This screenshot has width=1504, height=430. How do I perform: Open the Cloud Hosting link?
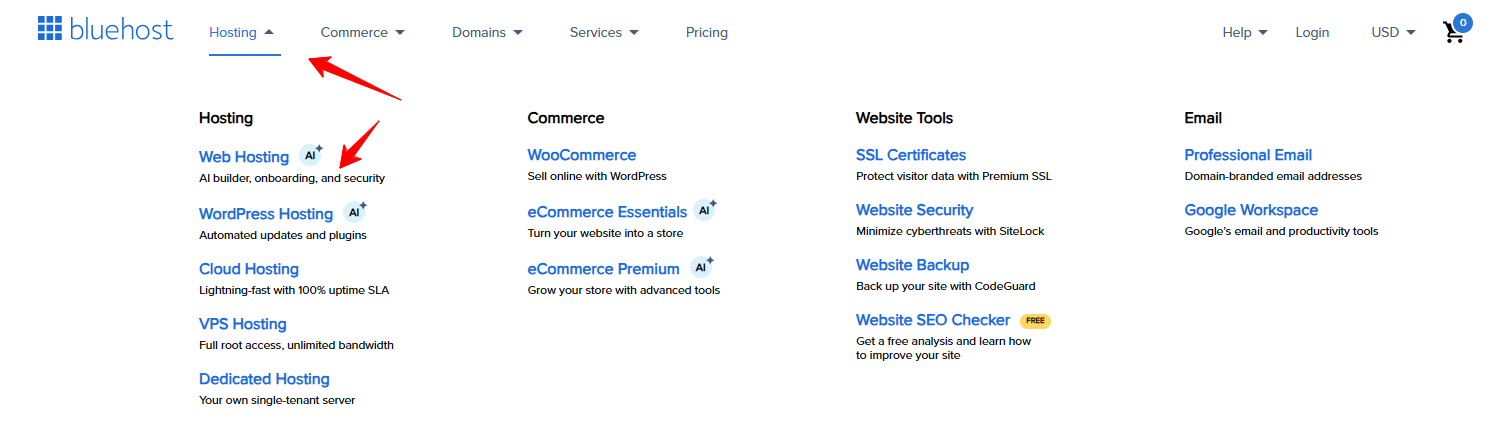pos(249,269)
